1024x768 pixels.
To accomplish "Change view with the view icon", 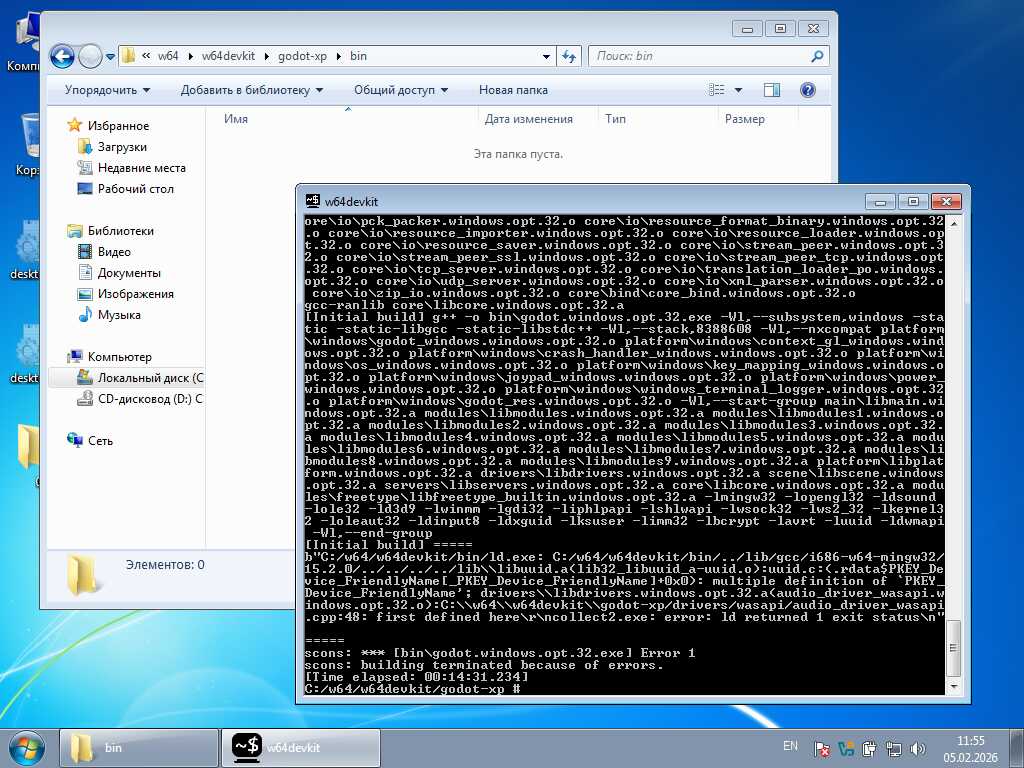I will coord(717,89).
